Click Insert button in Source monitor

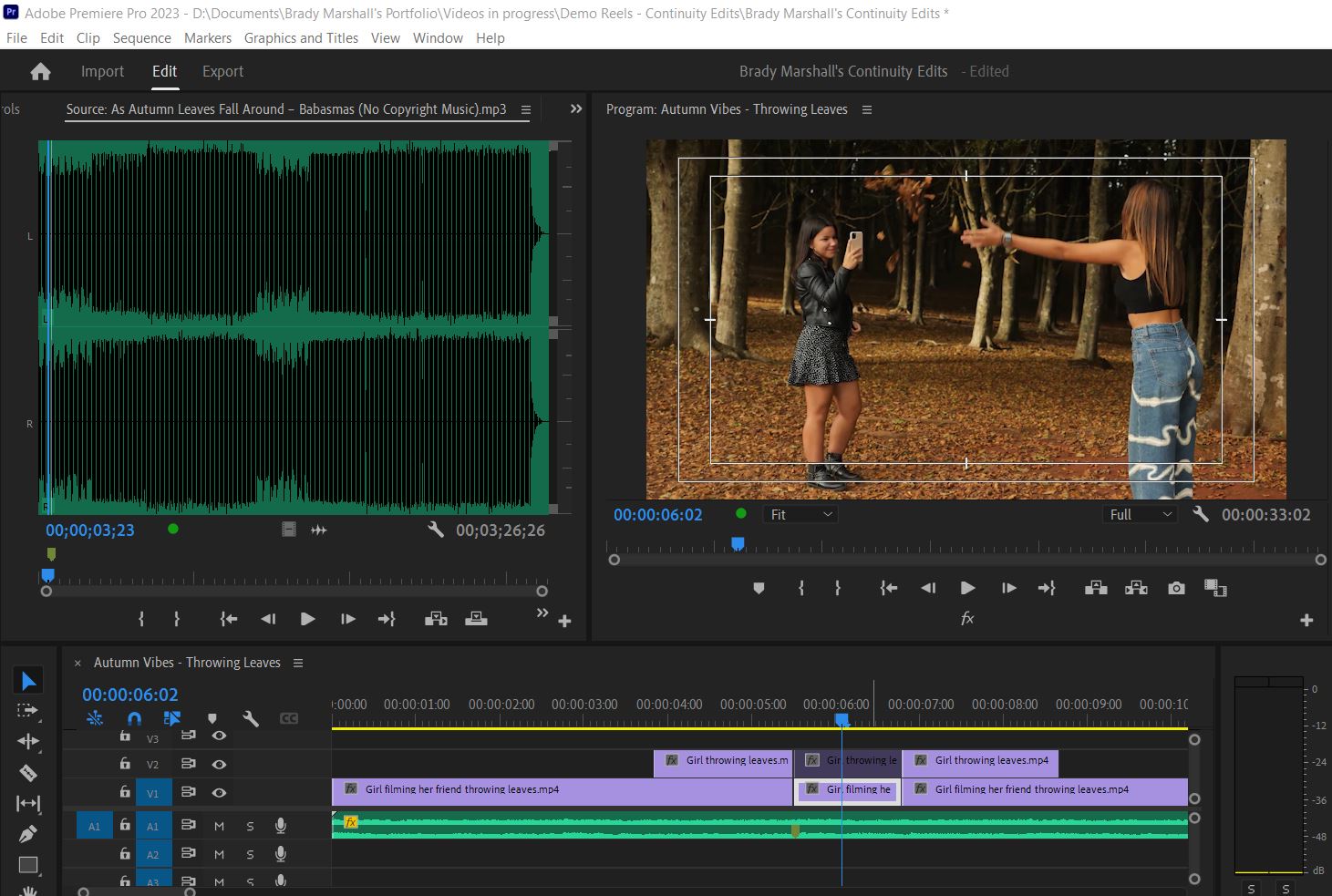436,619
